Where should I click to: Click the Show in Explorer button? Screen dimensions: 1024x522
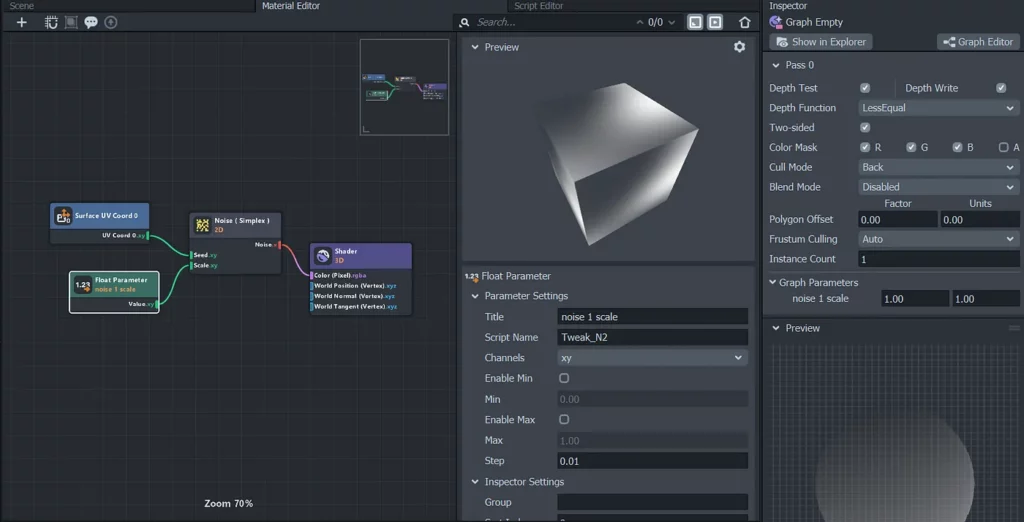pos(821,42)
